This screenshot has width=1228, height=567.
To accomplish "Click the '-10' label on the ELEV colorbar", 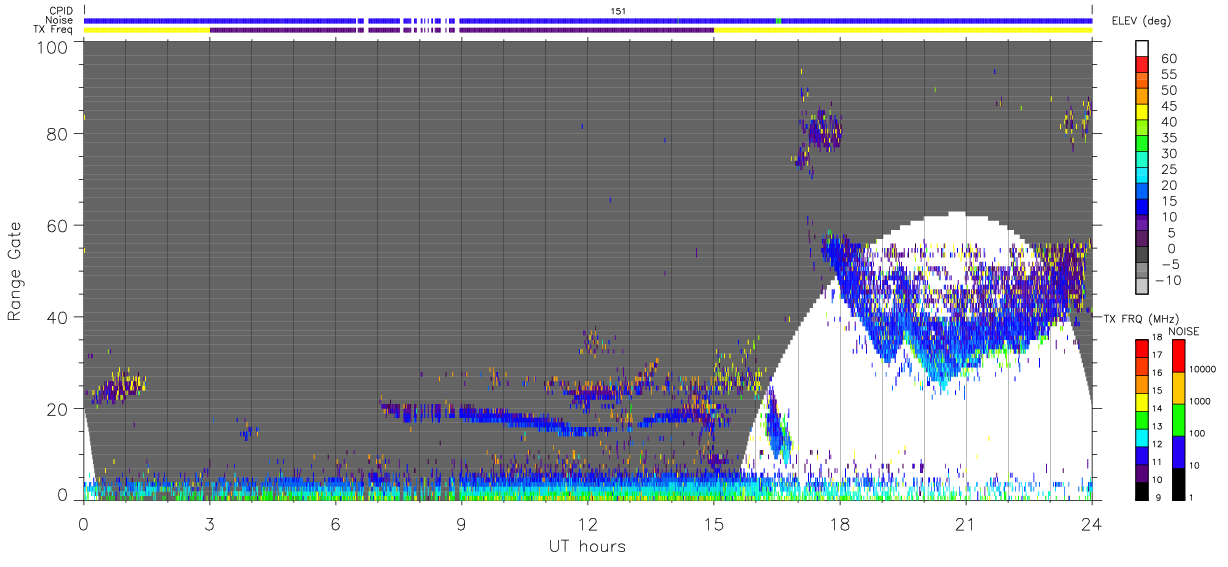I will [1170, 279].
